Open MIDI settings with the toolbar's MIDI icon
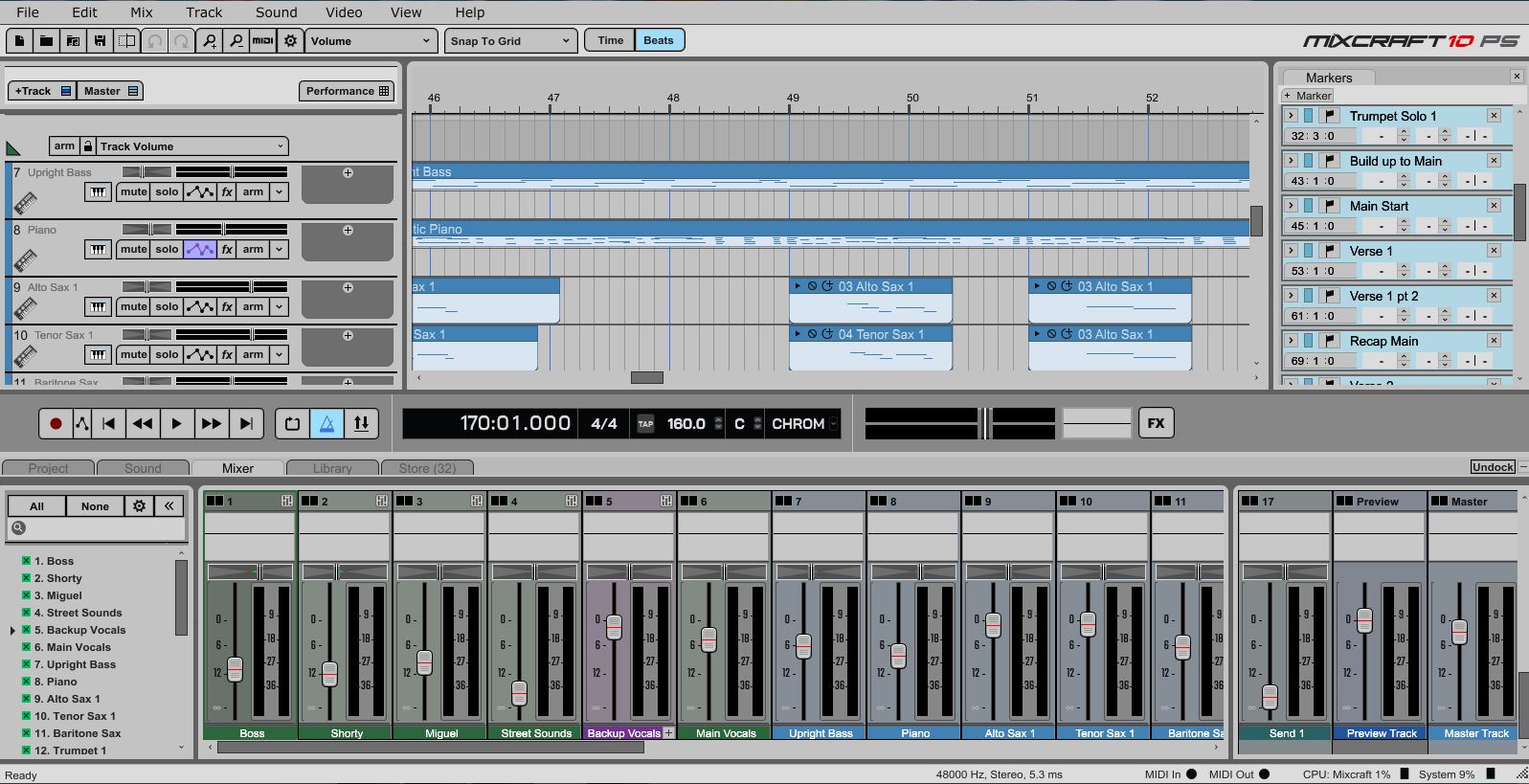The width and height of the screenshot is (1529, 784). (262, 41)
